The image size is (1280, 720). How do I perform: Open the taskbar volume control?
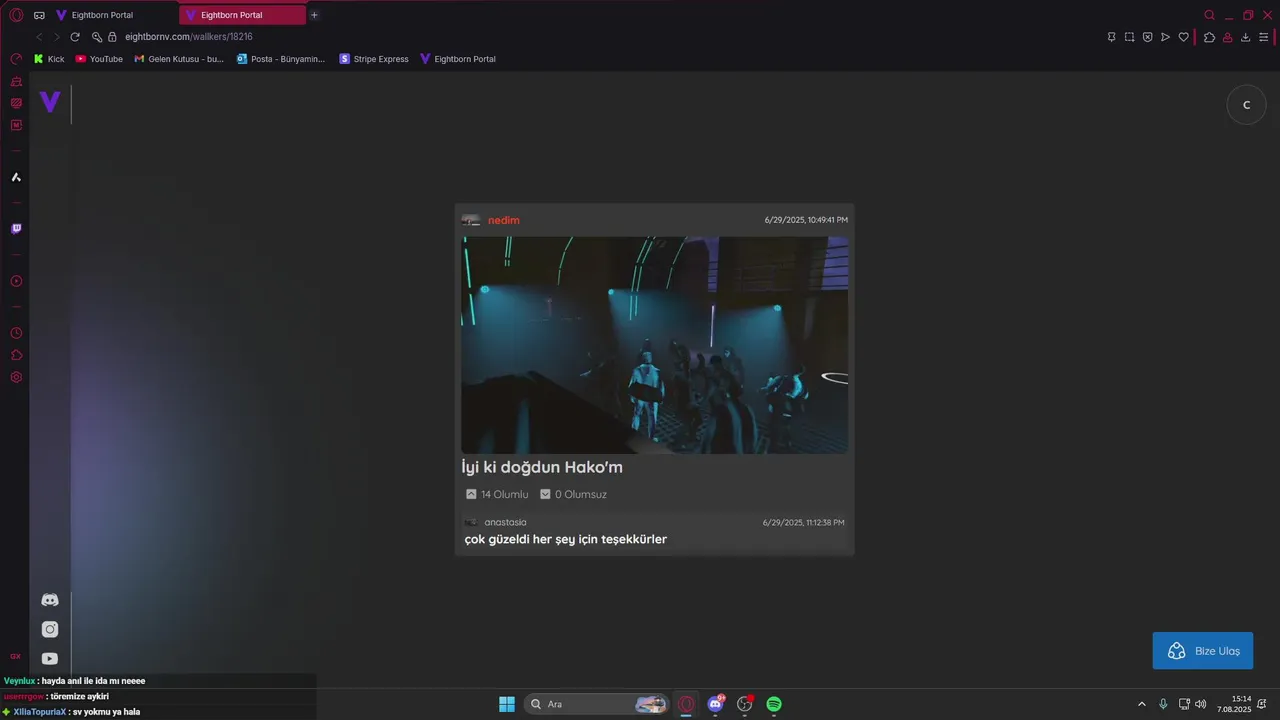pos(1200,704)
